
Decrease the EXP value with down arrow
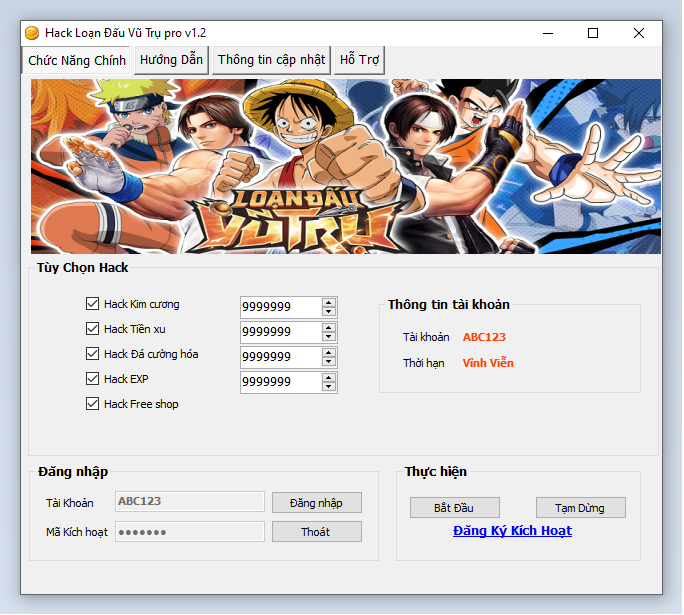[329, 386]
